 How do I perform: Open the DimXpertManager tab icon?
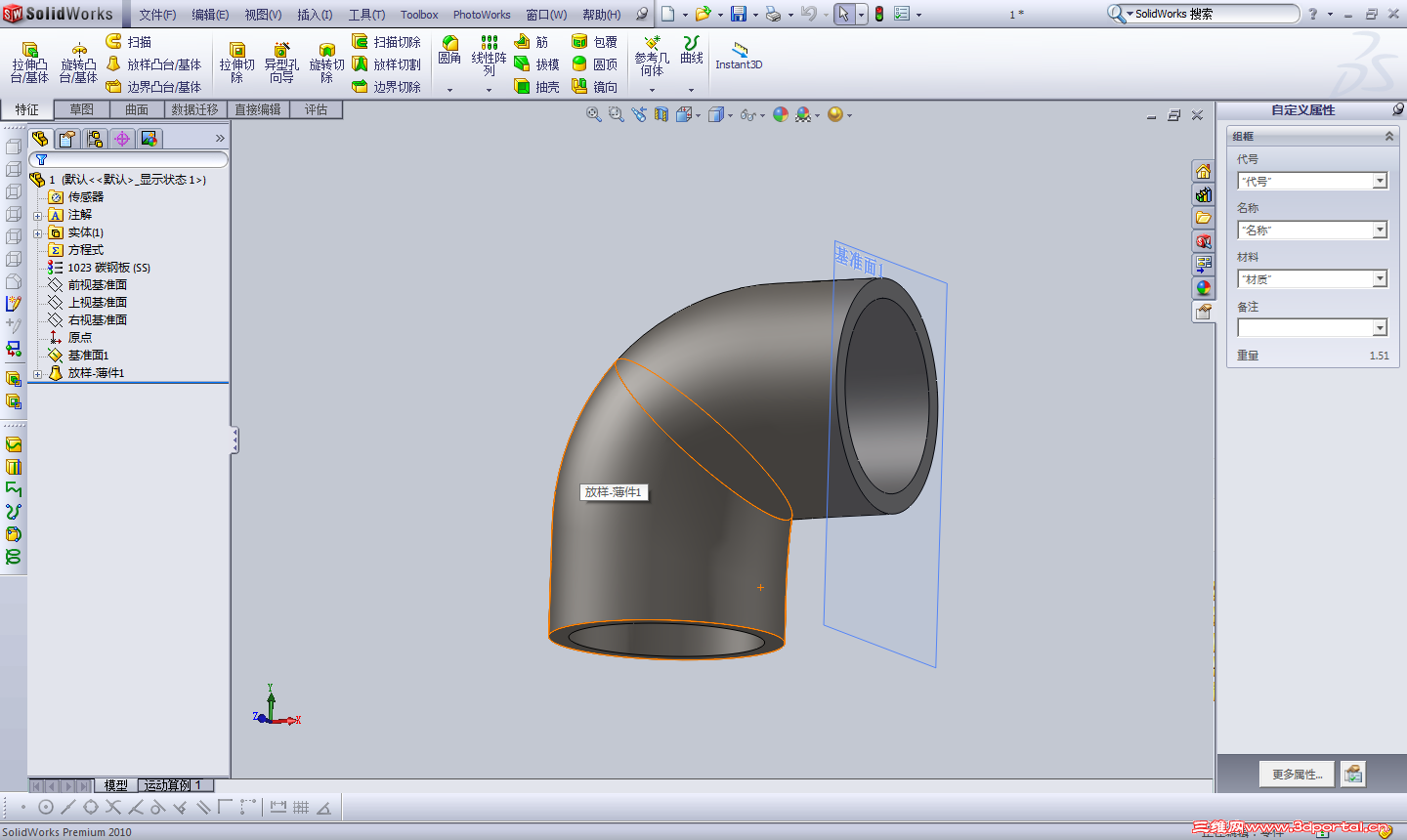(122, 139)
